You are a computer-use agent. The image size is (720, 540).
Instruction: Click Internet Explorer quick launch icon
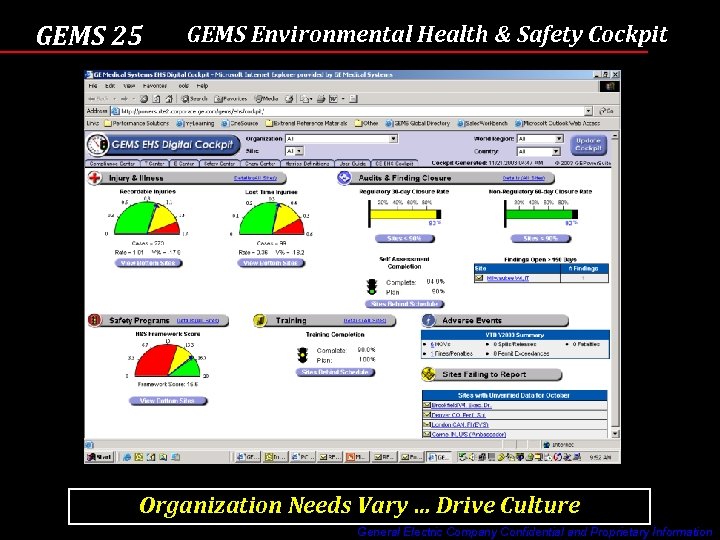click(x=127, y=457)
